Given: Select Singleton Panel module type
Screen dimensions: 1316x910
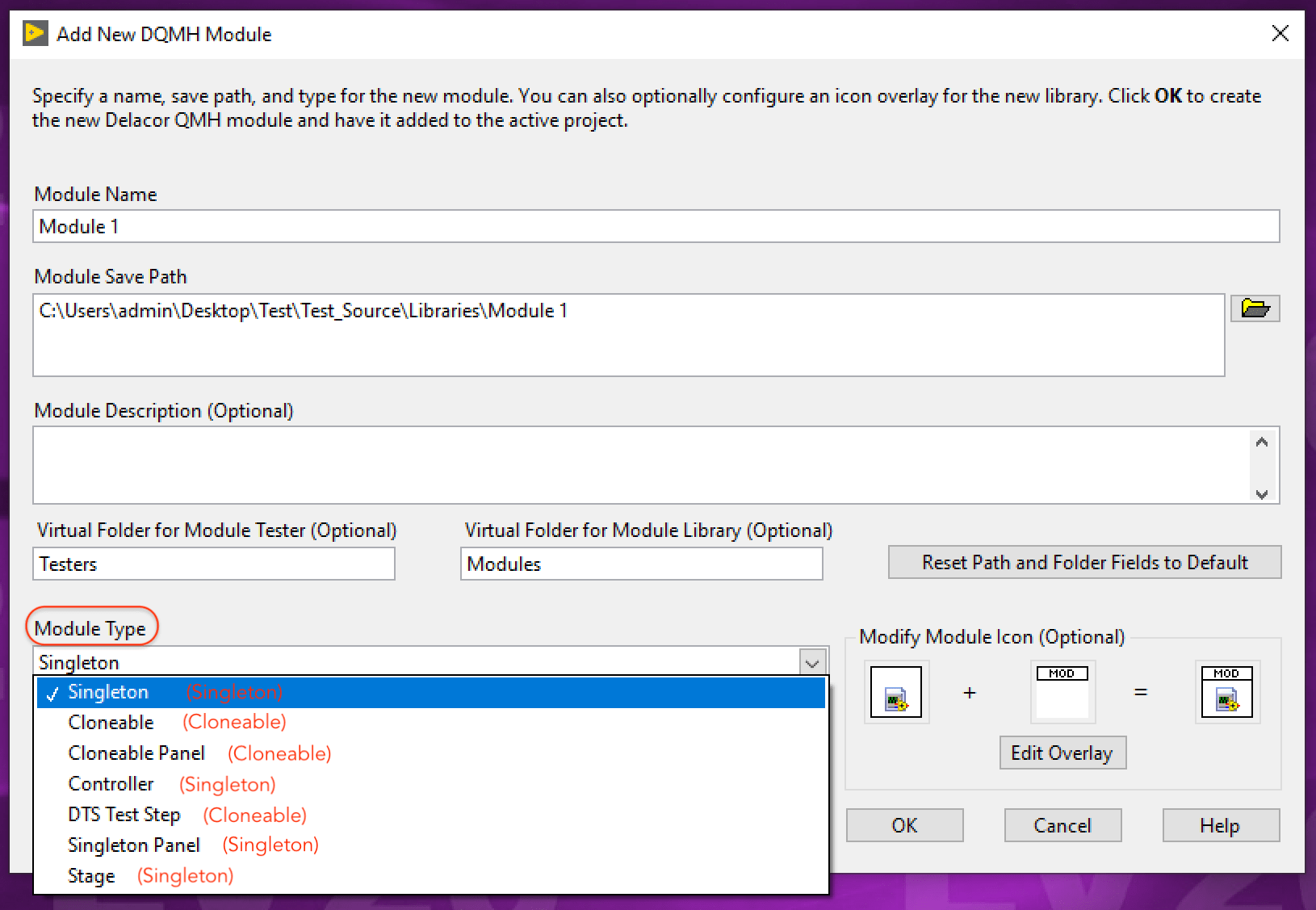Looking at the screenshot, I should coord(431,845).
